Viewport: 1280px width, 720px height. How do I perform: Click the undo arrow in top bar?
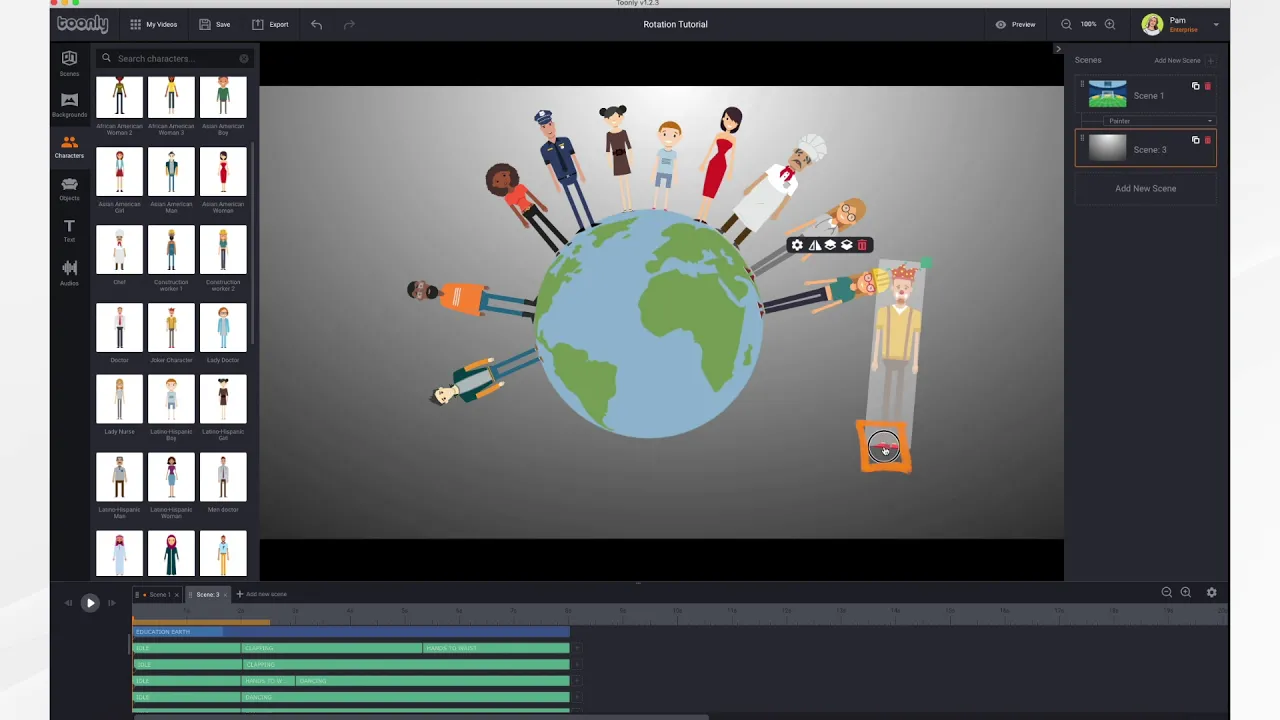(x=316, y=24)
